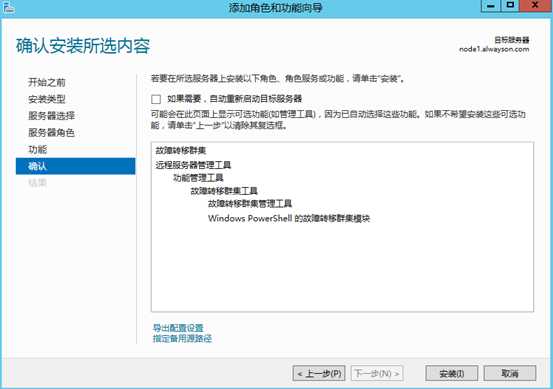Screen dimensions: 553x389
Task: Open the 指定备用源路径 link
Action: tap(182, 339)
